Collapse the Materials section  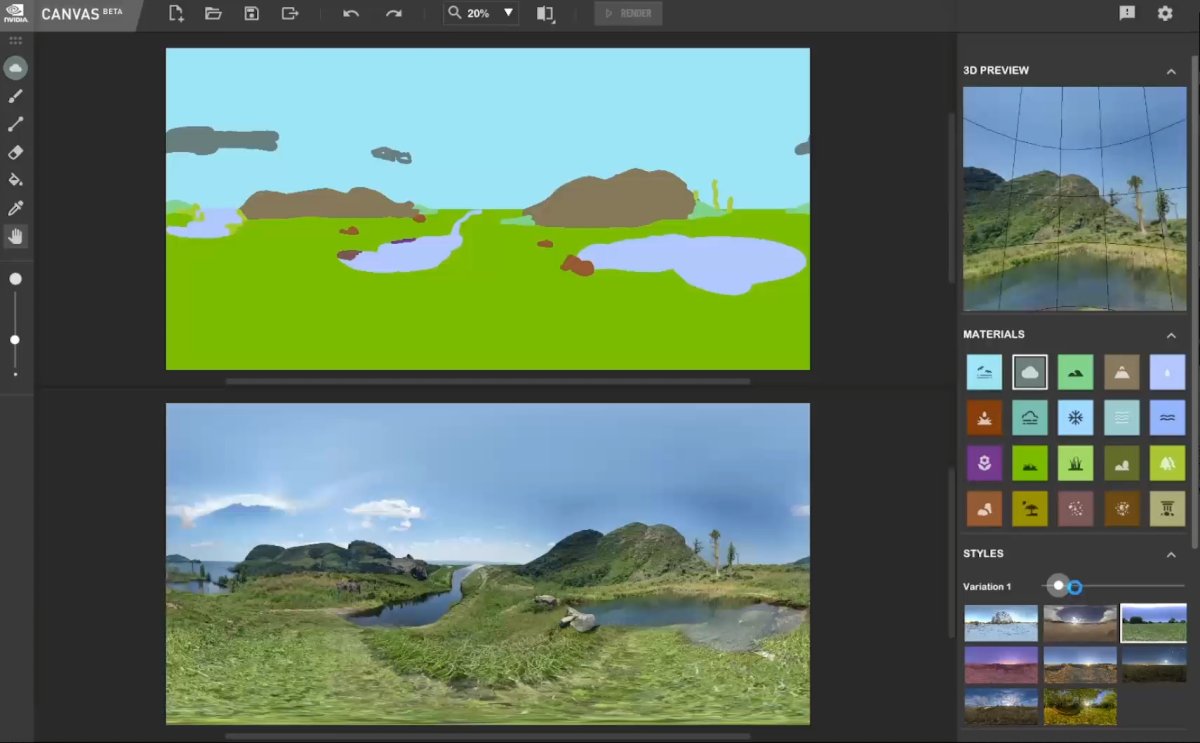pos(1171,335)
